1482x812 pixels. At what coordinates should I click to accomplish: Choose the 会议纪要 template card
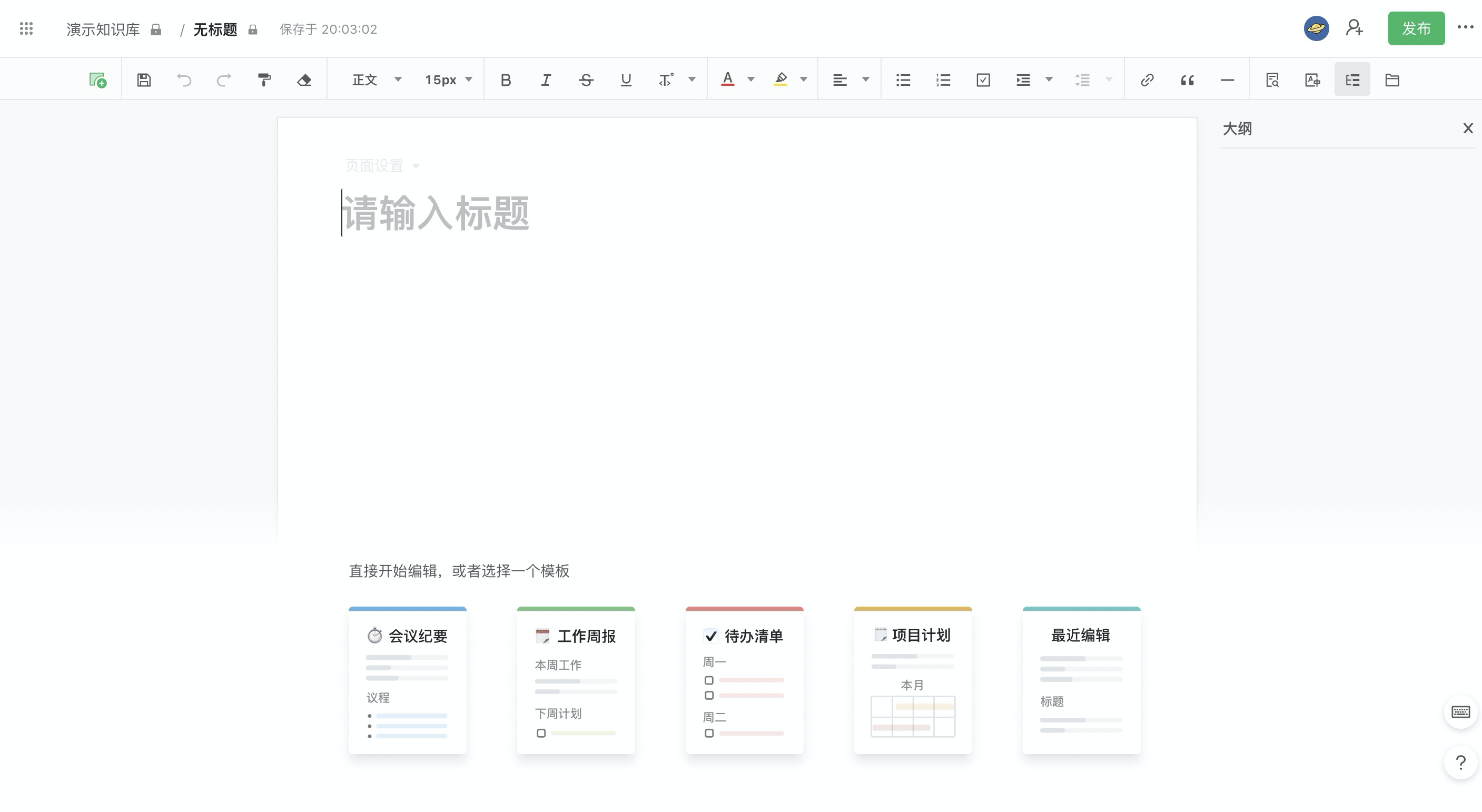point(407,680)
